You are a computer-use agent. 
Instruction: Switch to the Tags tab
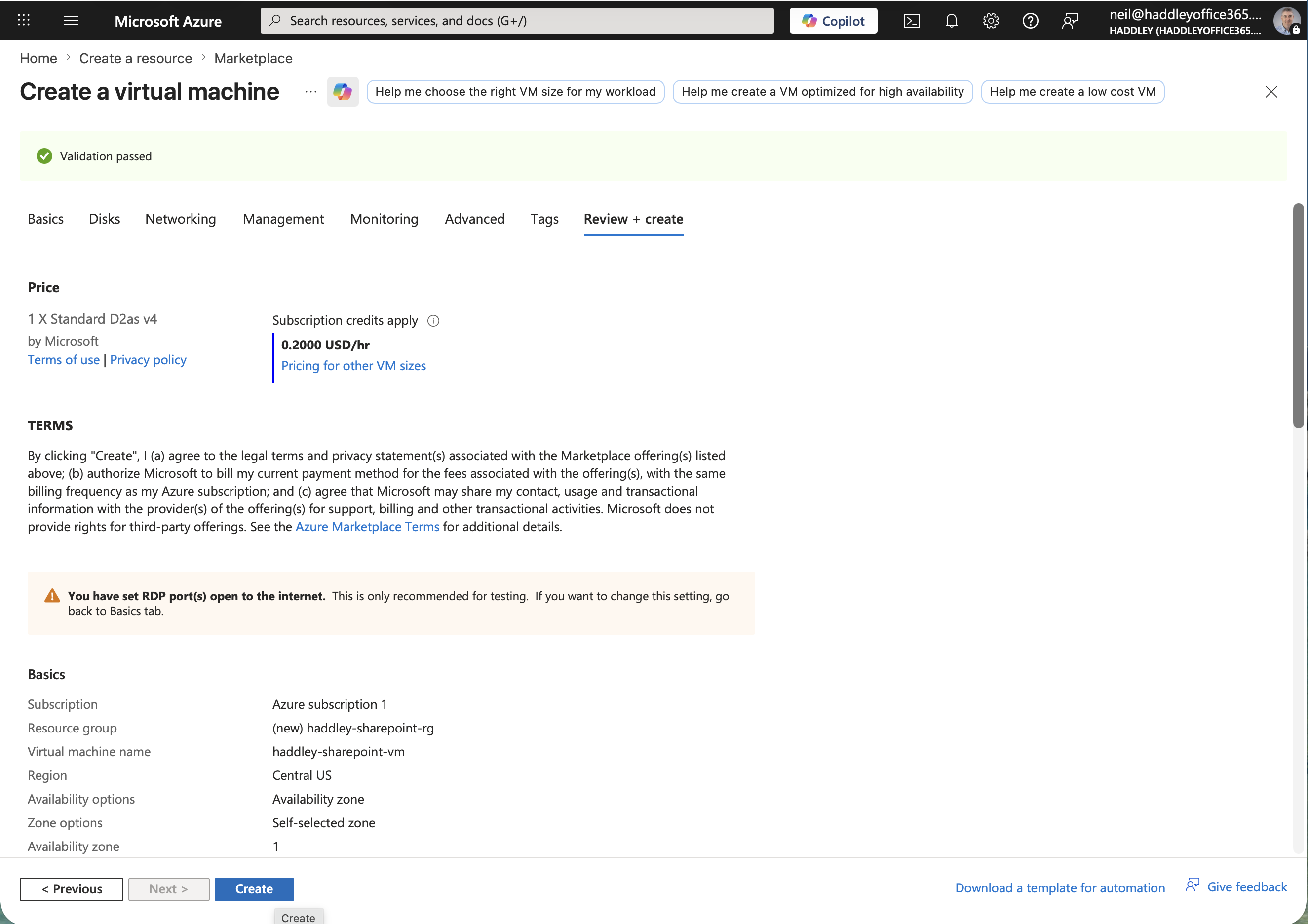point(544,219)
